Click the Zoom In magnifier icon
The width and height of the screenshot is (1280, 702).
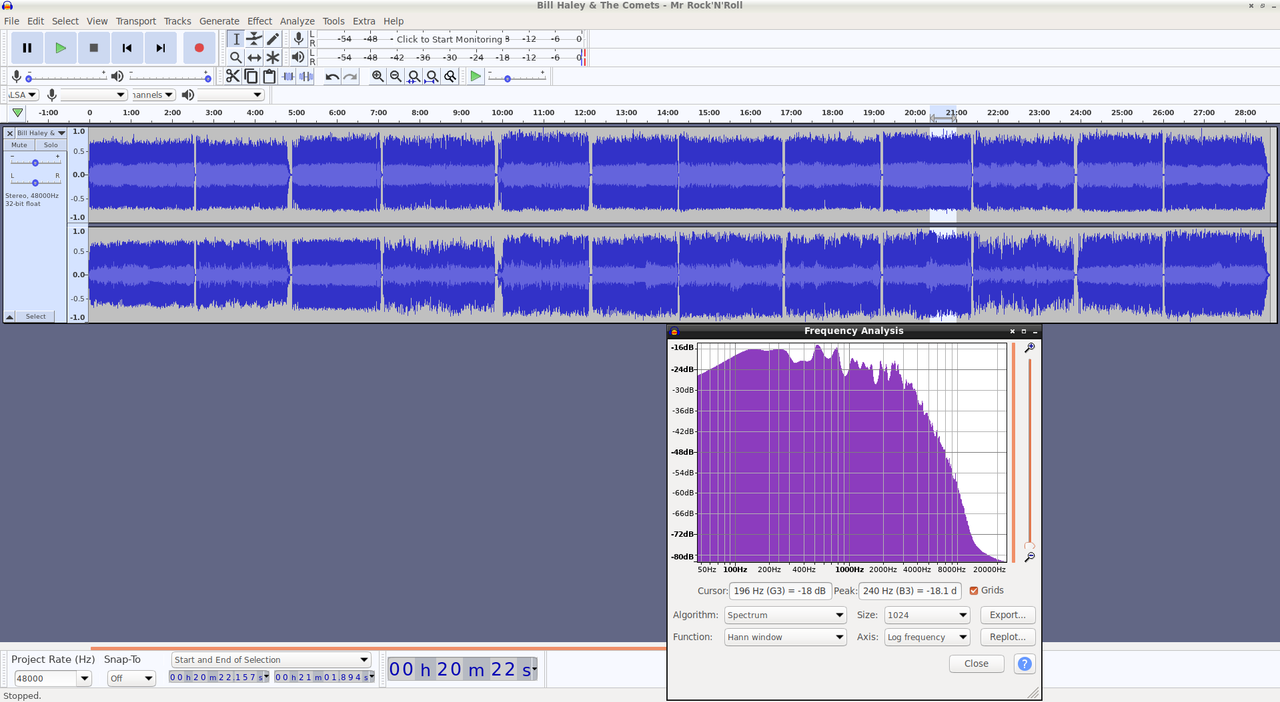(378, 76)
